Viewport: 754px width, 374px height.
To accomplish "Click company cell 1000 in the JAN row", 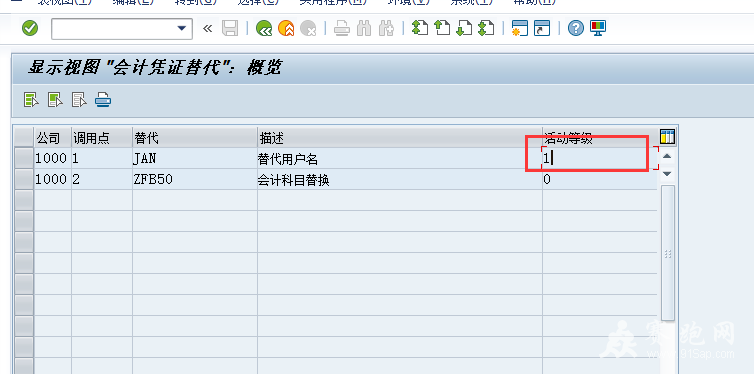I will point(53,158).
